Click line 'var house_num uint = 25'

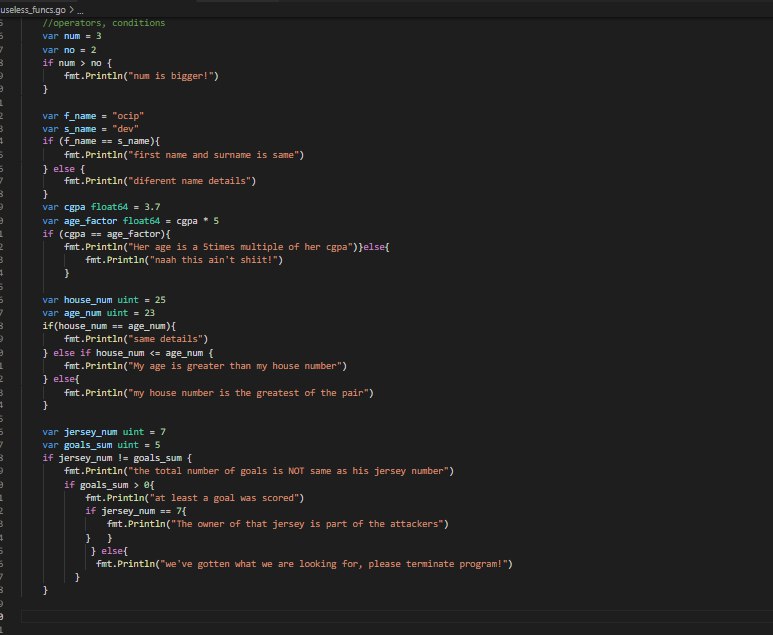pos(104,300)
